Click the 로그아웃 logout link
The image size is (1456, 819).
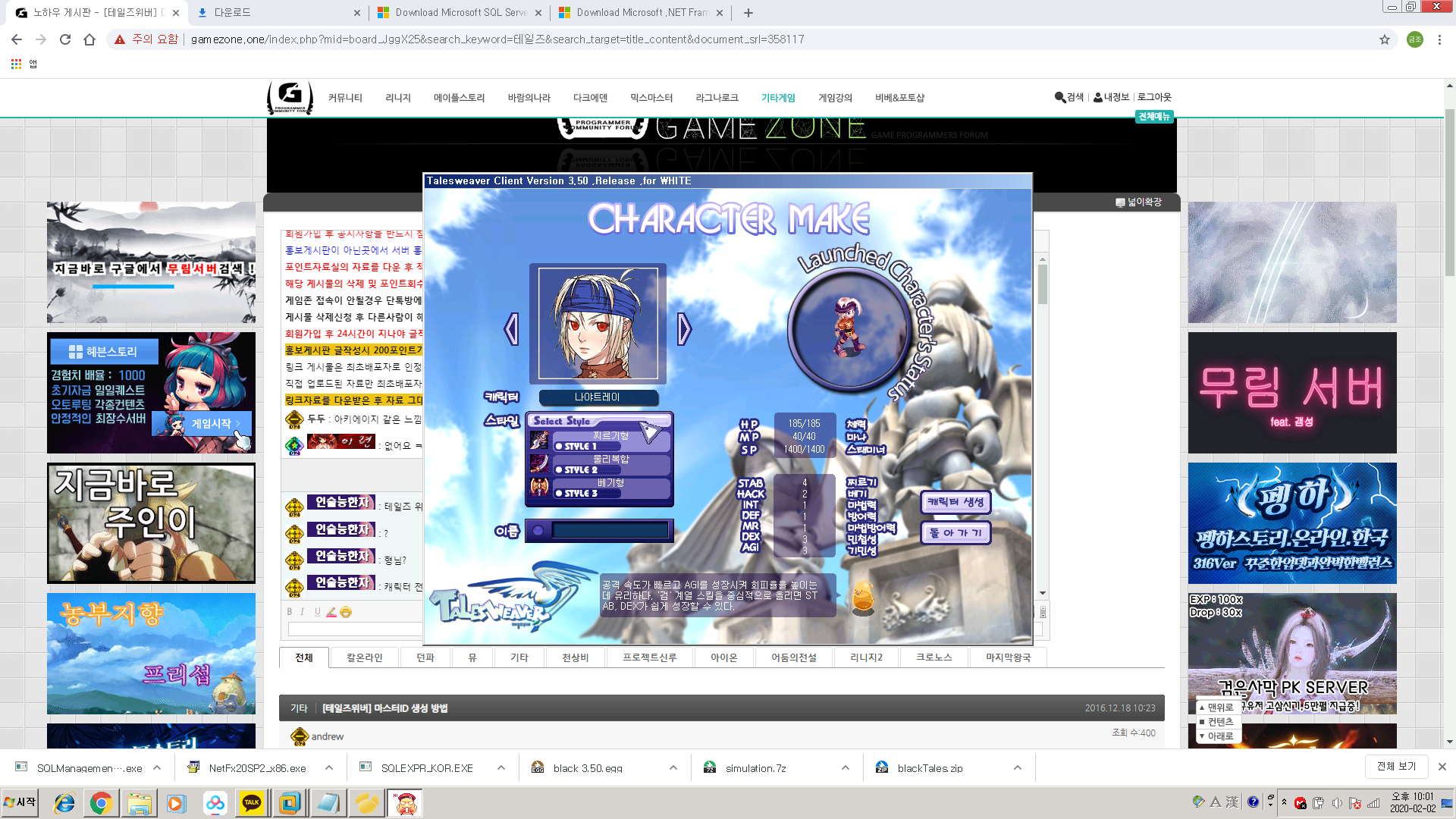click(x=1154, y=97)
